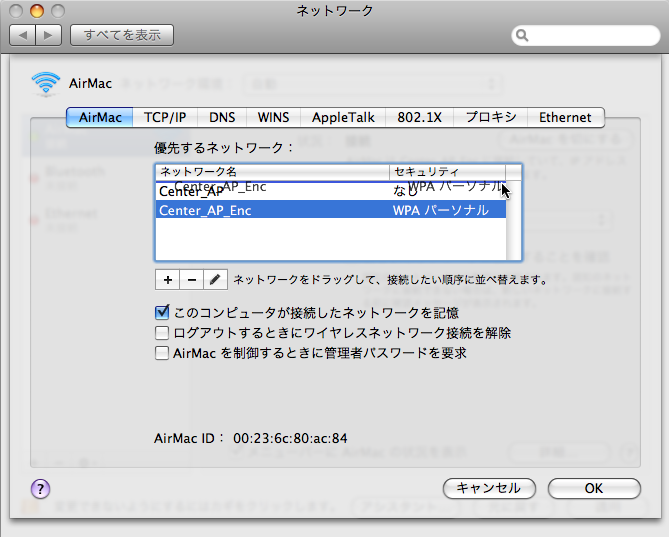The height and width of the screenshot is (537, 669).
Task: Enable disconnect wireless on logout checkbox
Action: [162, 333]
